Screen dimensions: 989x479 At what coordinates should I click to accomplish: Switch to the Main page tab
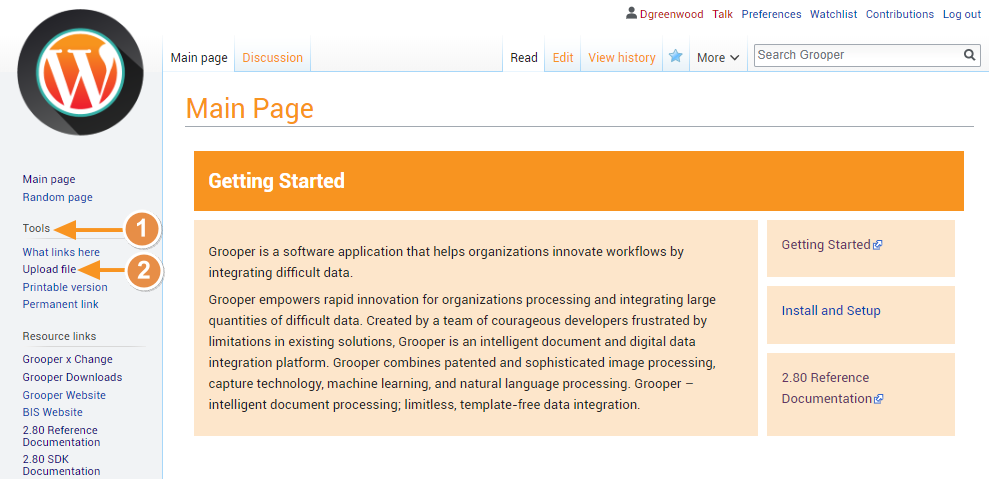point(199,57)
